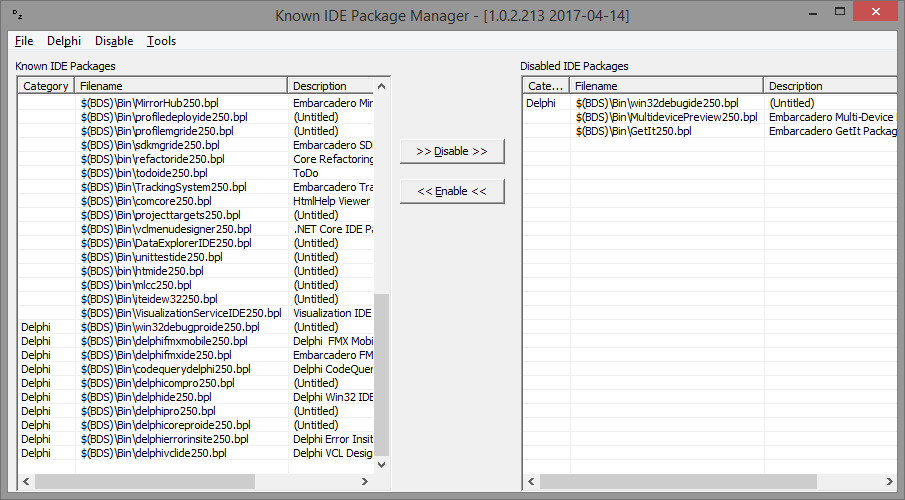Click the Disabled packages Filename column header
This screenshot has width=905, height=500.
(667, 86)
